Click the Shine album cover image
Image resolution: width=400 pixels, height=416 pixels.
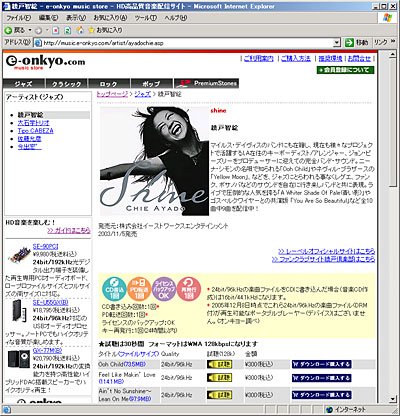pos(154,161)
